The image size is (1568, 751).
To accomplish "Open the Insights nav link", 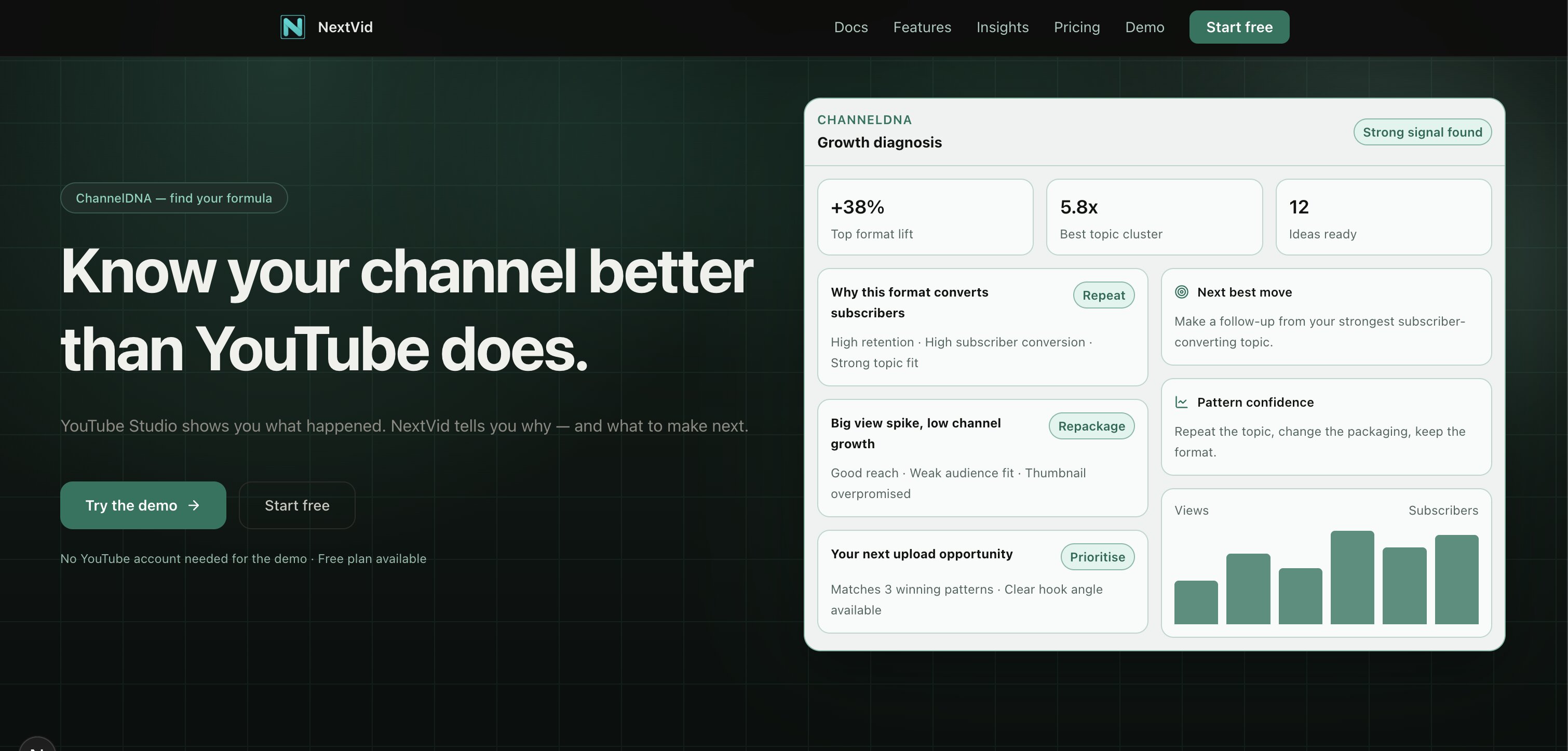I will click(1003, 27).
